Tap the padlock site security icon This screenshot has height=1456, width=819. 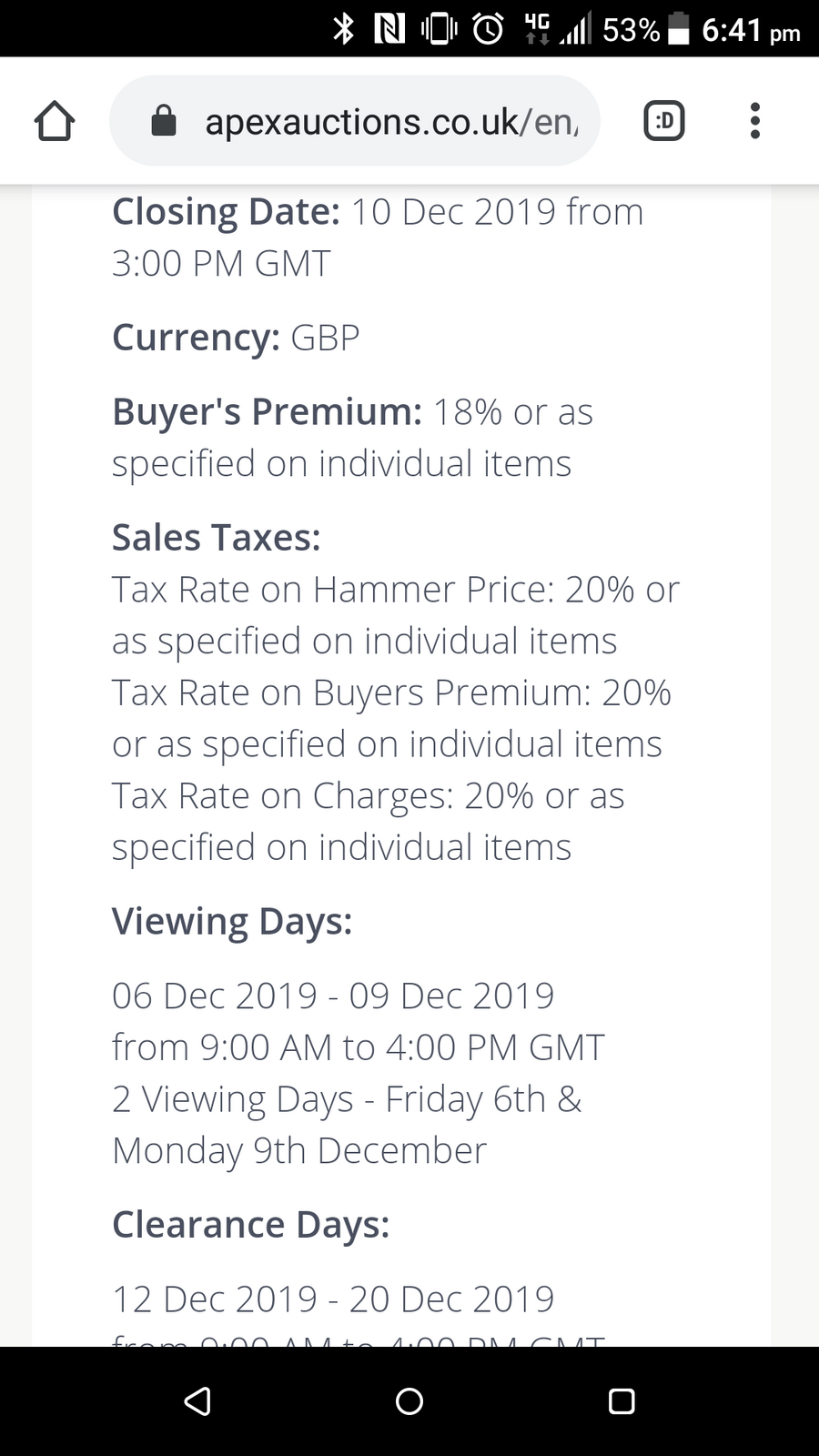pyautogui.click(x=163, y=120)
